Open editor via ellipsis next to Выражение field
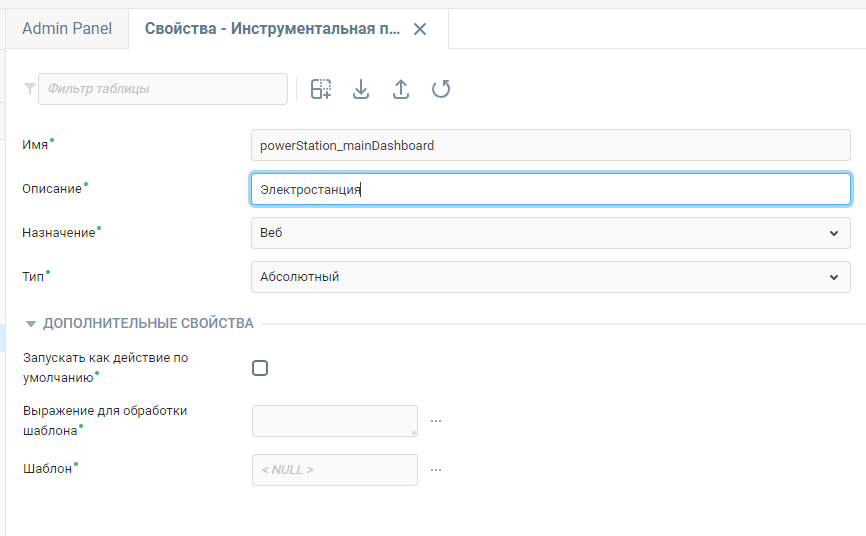Image resolution: width=866 pixels, height=536 pixels. pyautogui.click(x=436, y=421)
